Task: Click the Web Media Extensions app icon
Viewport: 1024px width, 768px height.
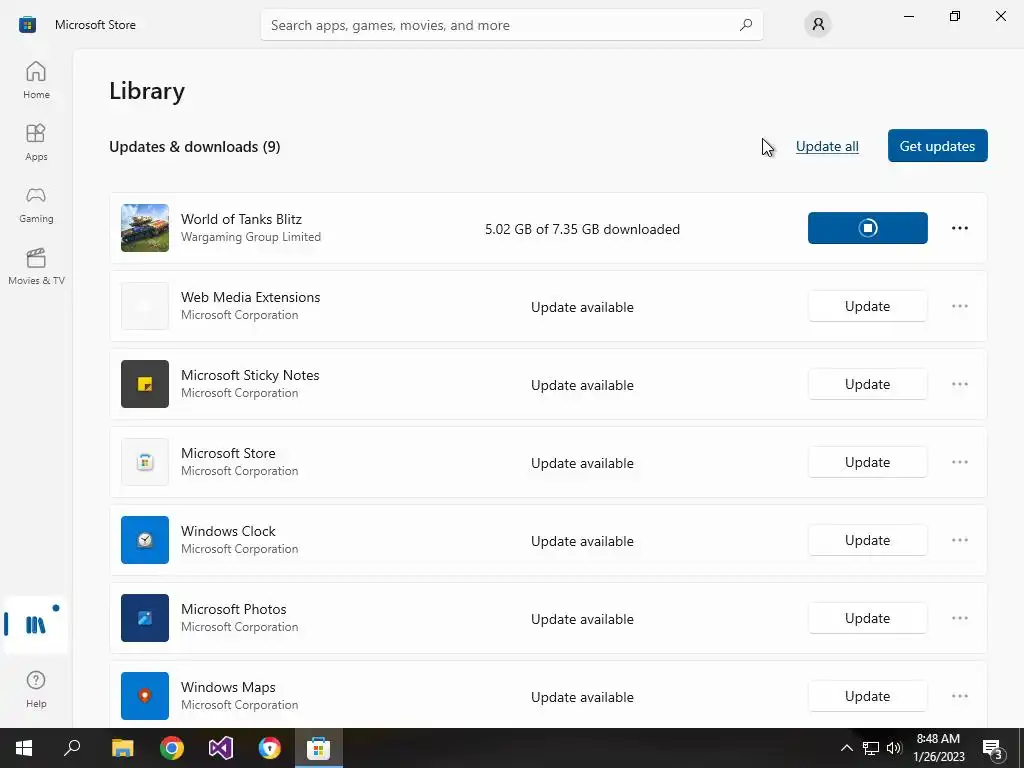Action: point(145,306)
